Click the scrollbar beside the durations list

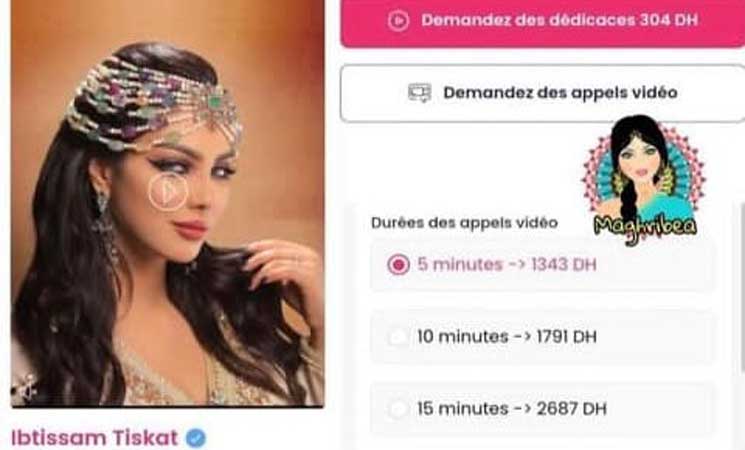point(743,287)
